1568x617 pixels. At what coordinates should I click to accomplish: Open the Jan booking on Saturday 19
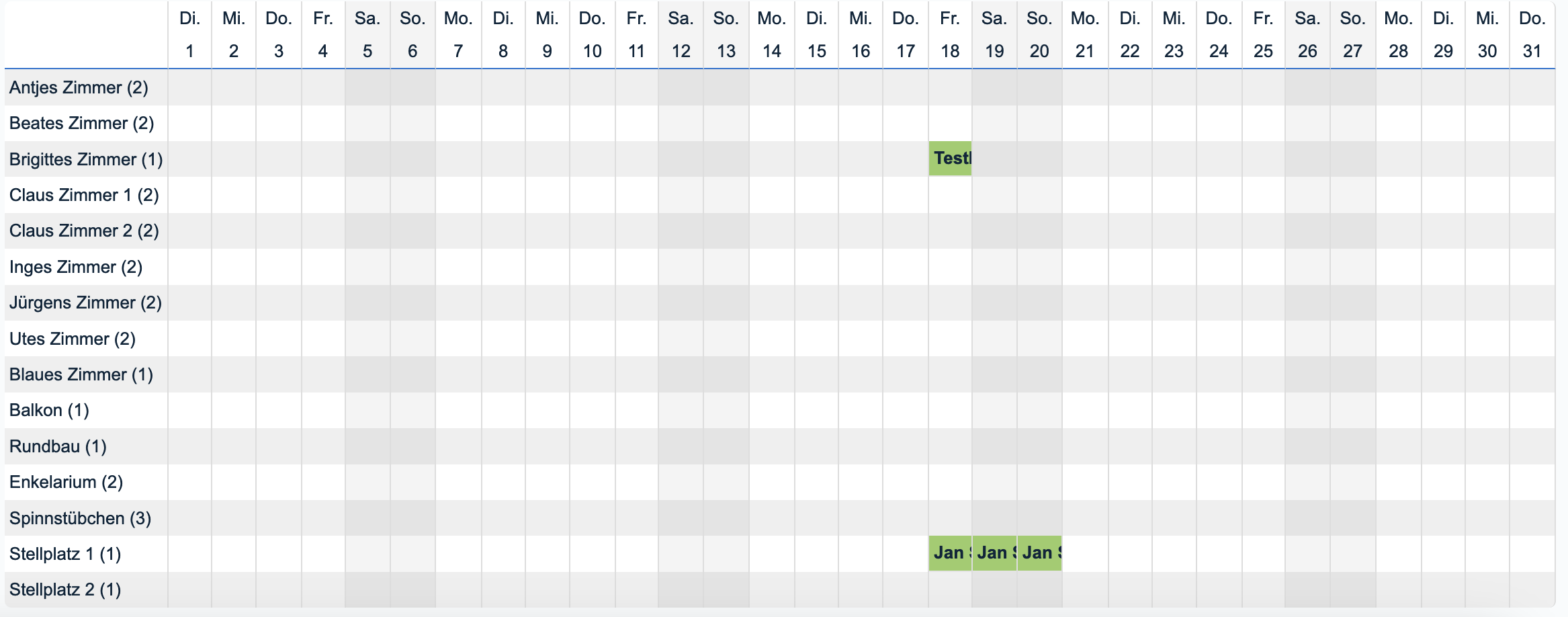tap(994, 553)
